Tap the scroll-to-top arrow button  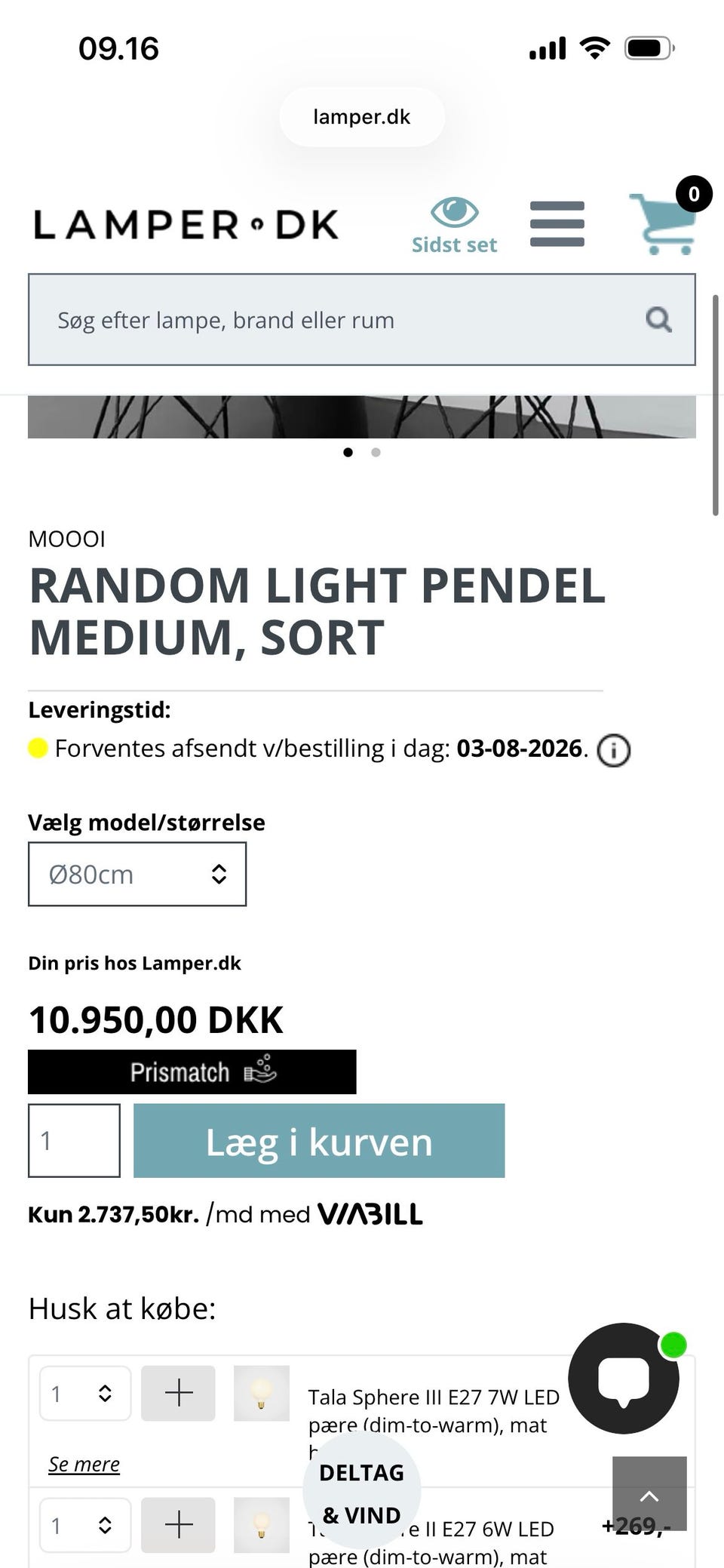649,1493
